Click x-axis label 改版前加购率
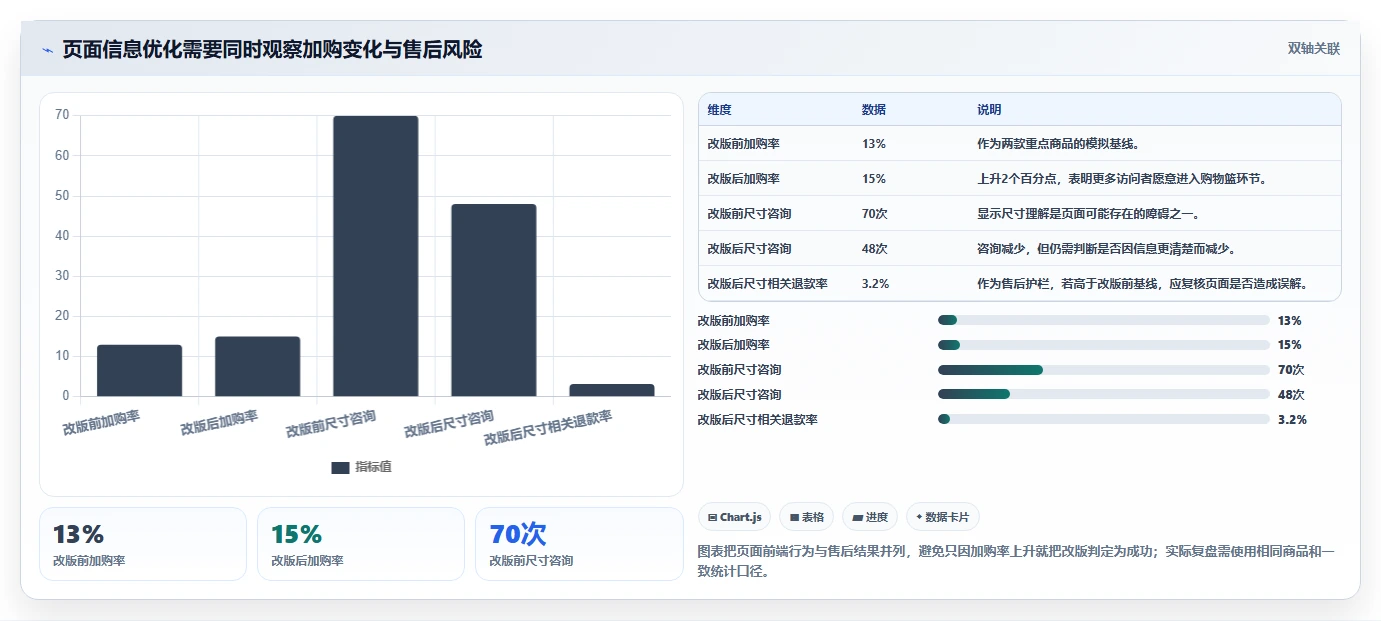 (x=101, y=422)
